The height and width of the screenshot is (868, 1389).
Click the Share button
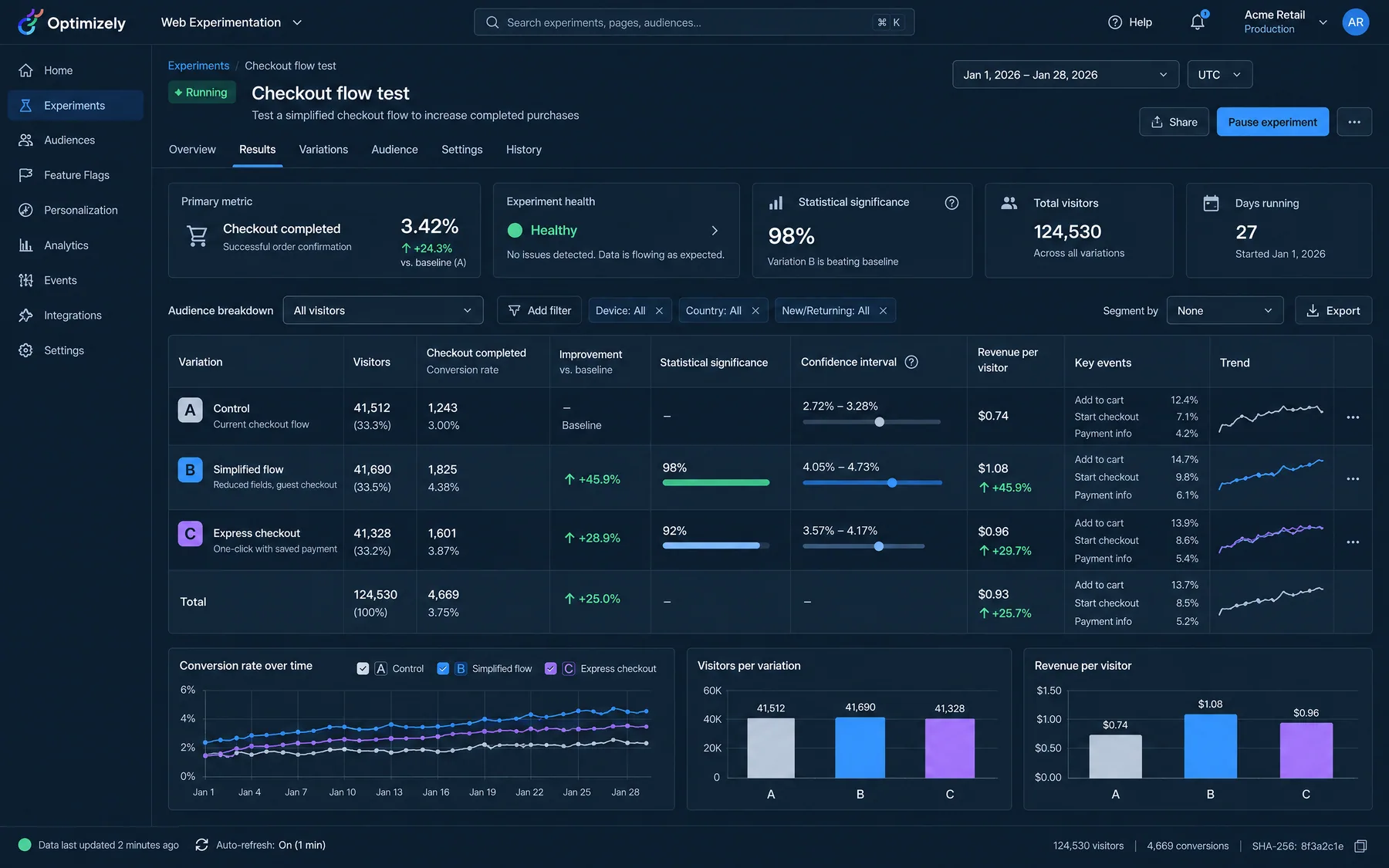coord(1174,122)
